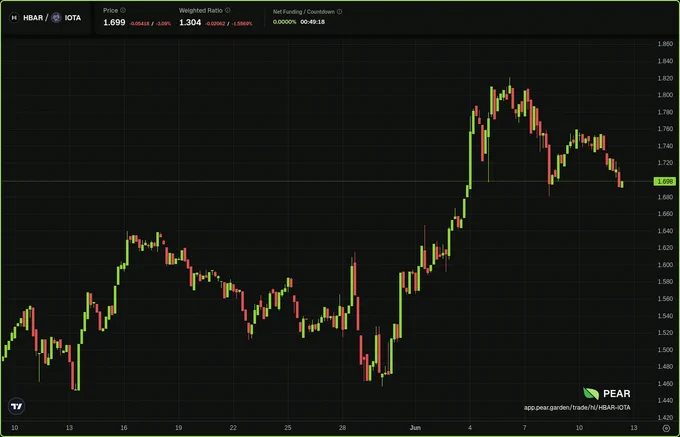Open the info icon next to Price
Screen dimensions: 680x437
click(x=123, y=10)
